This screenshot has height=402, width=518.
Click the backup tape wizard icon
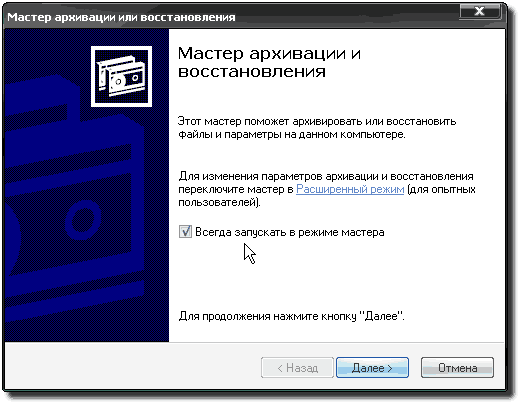121,76
